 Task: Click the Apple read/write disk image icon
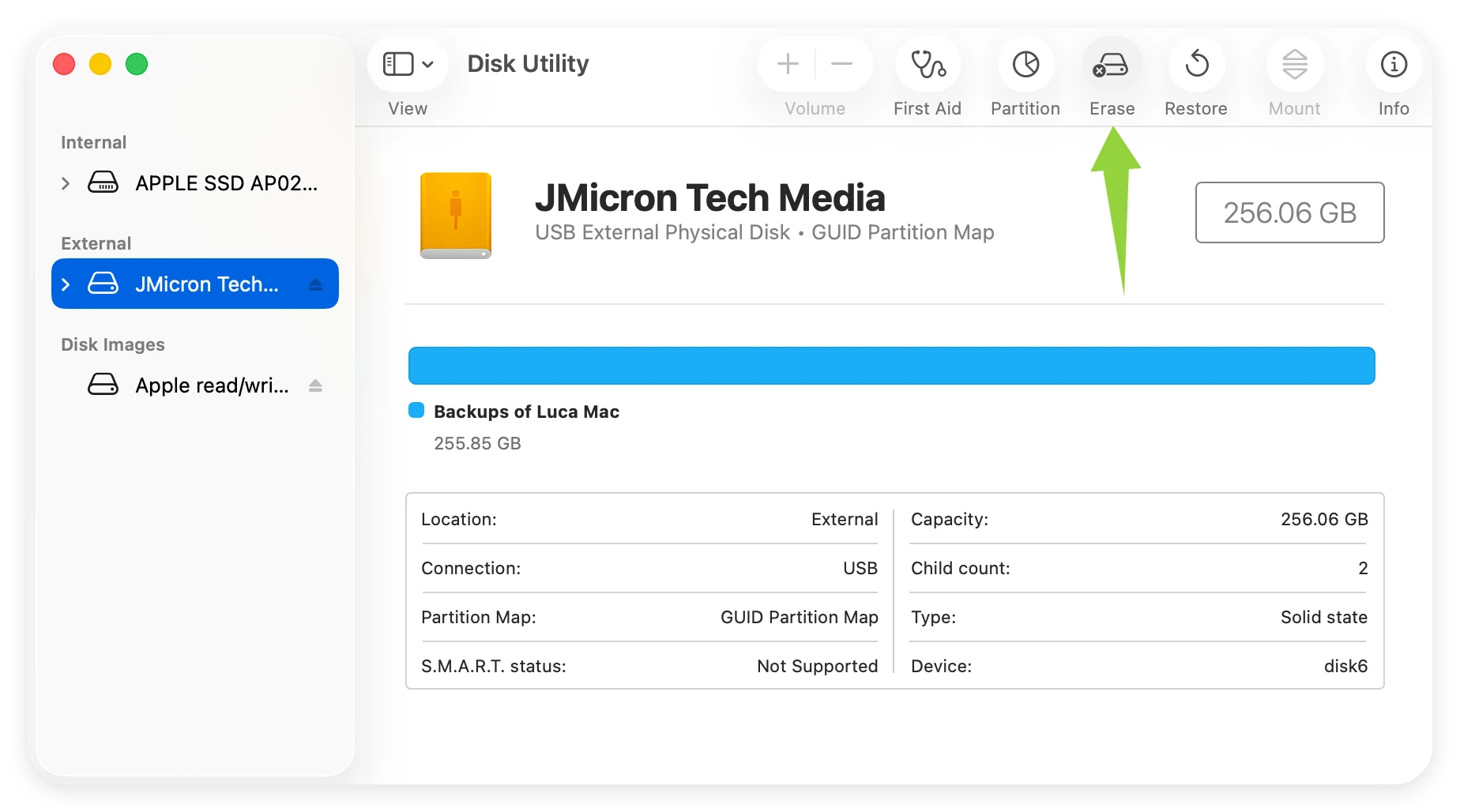[103, 385]
